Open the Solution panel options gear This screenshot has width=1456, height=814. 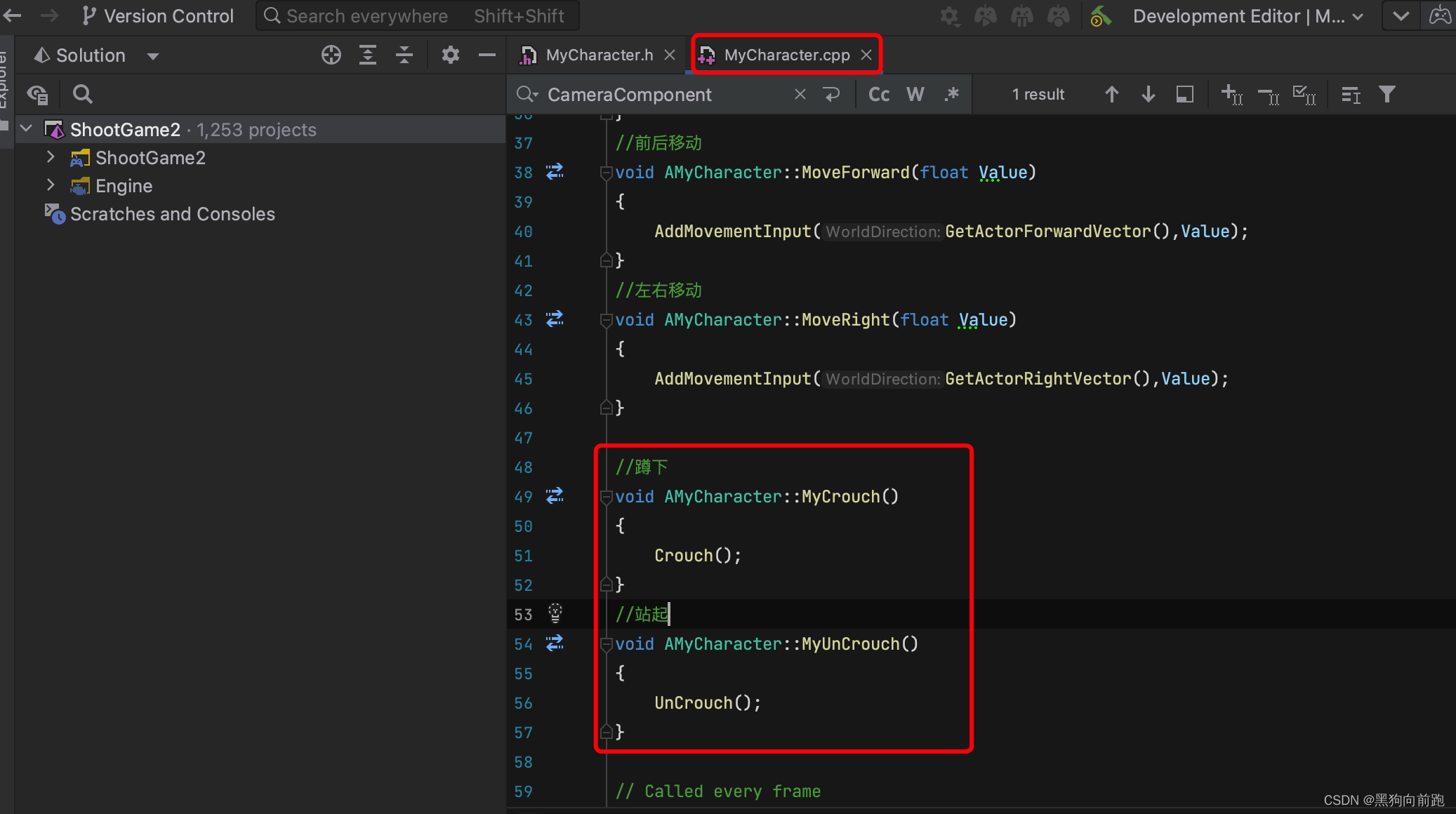(x=451, y=55)
